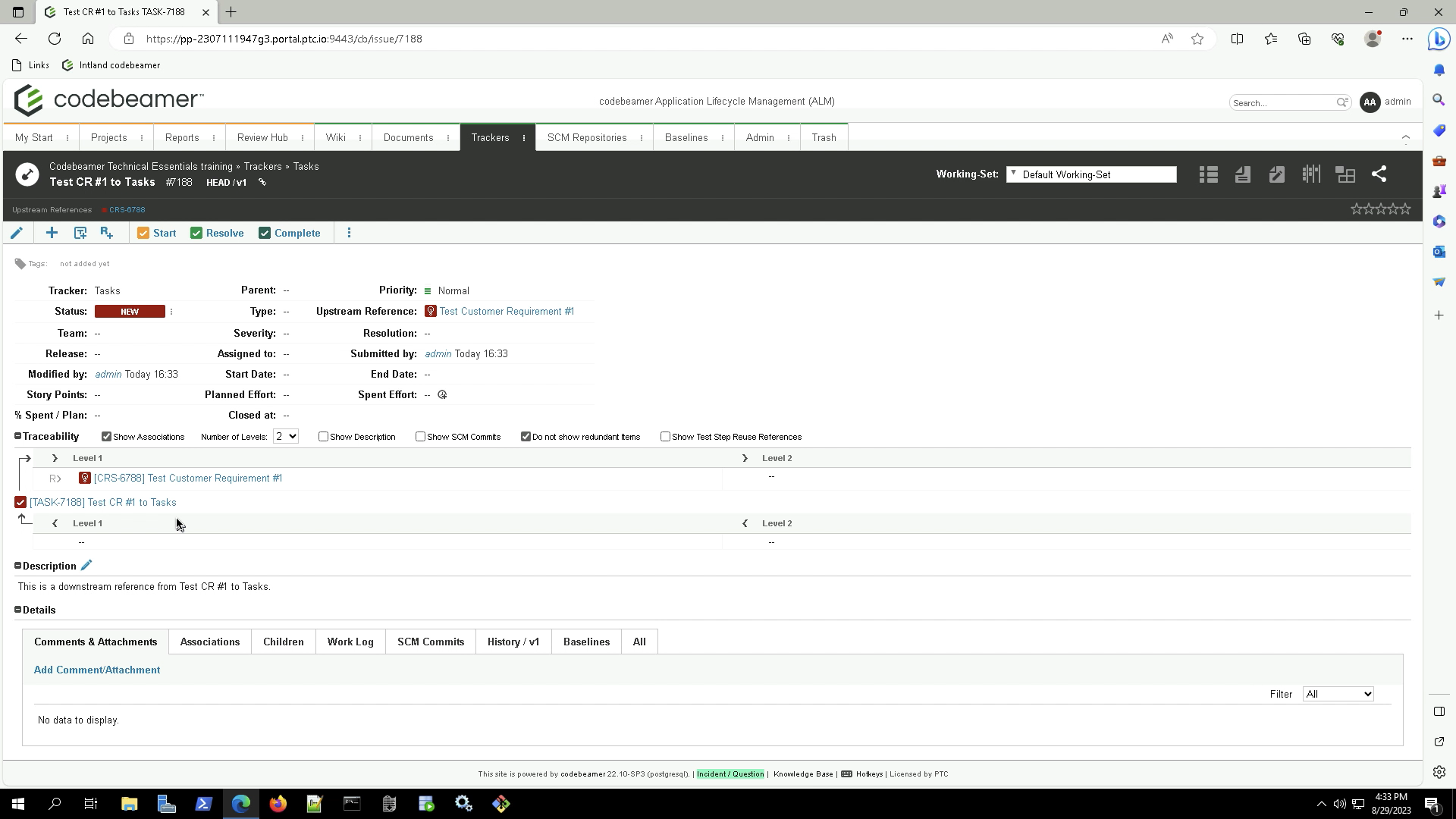Open the Edge sidebar search icon
1456x819 pixels.
[x=1439, y=100]
